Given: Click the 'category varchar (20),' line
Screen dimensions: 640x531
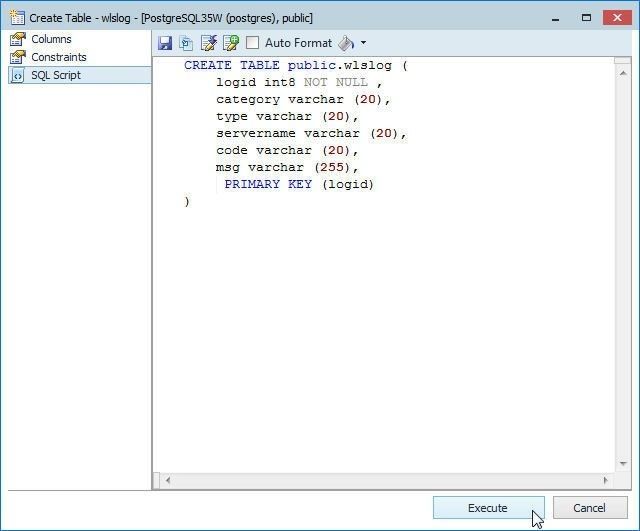Looking at the screenshot, I should (303, 100).
